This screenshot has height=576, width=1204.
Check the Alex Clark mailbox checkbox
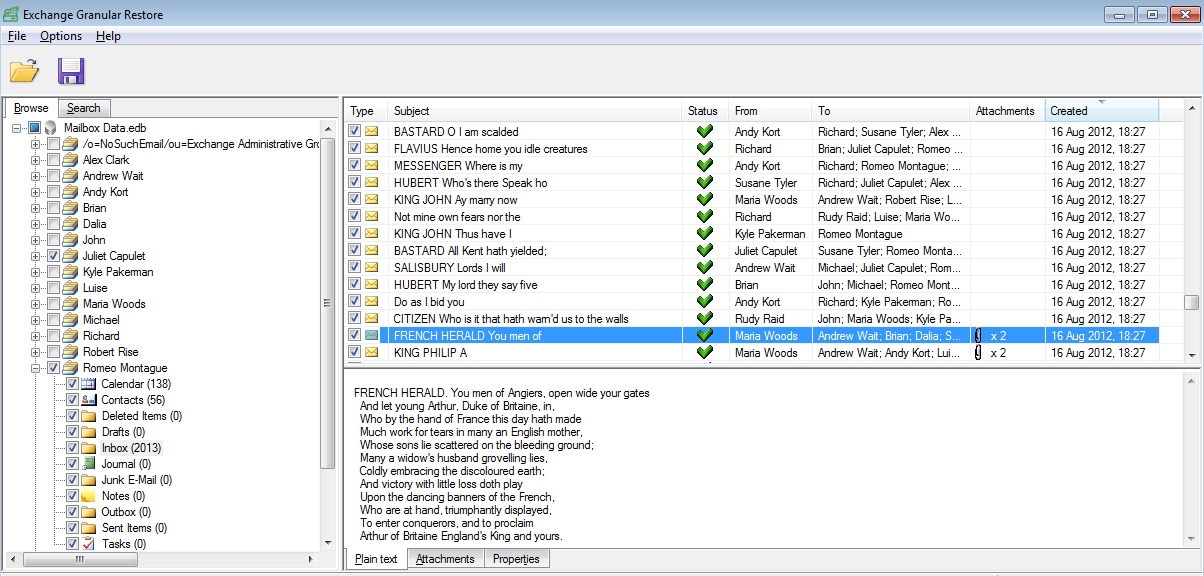pyautogui.click(x=53, y=160)
